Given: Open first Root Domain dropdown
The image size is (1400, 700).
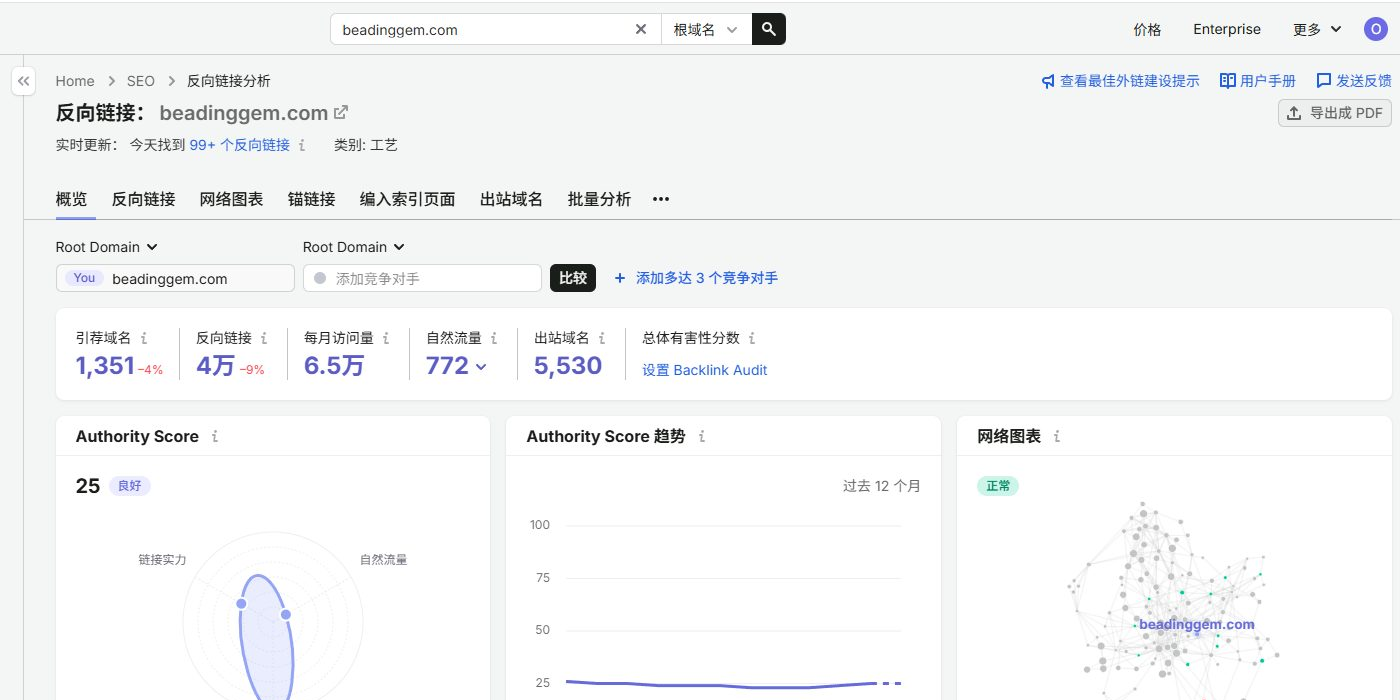Looking at the screenshot, I should click(x=107, y=247).
